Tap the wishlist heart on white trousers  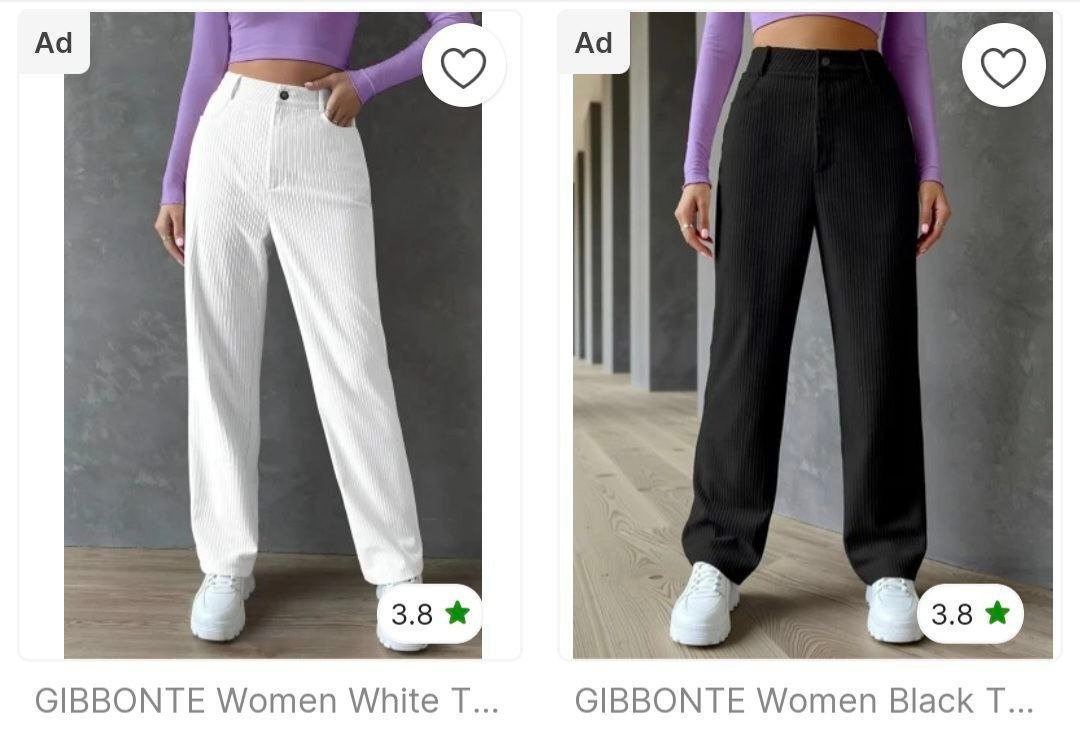click(464, 67)
